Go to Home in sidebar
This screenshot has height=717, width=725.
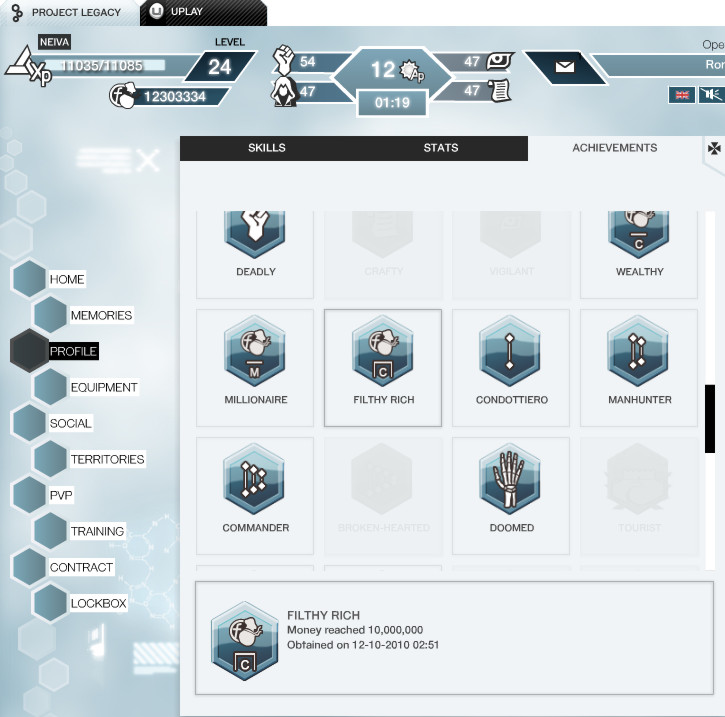(67, 279)
